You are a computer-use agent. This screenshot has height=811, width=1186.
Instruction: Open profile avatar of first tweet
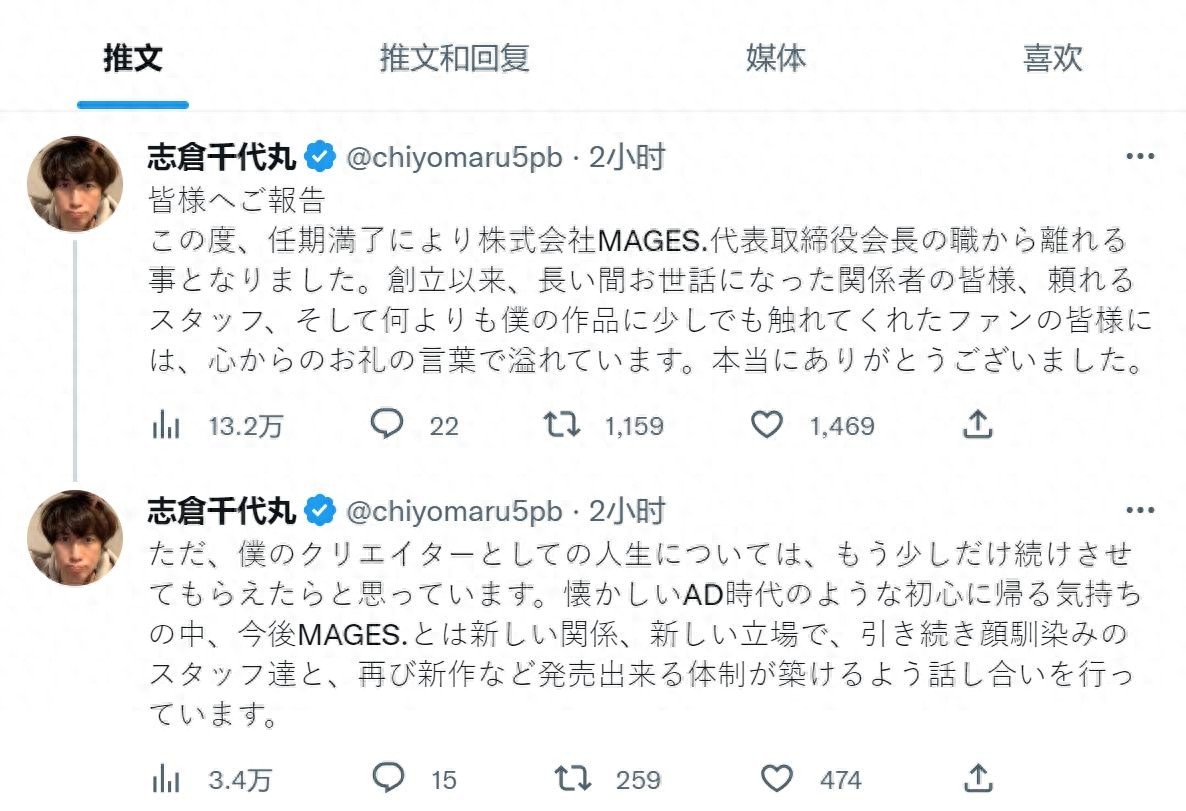[x=75, y=183]
